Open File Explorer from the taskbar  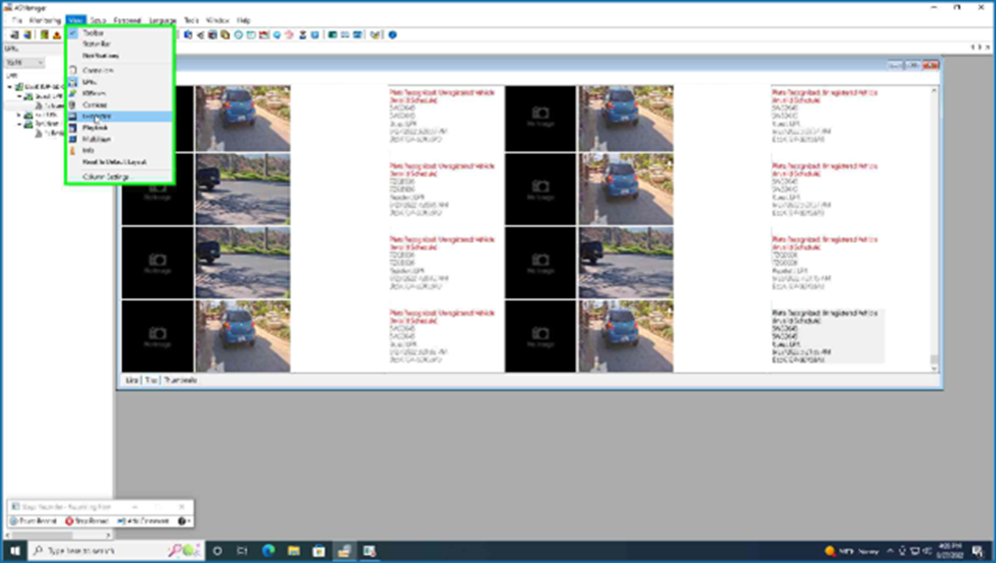[293, 551]
